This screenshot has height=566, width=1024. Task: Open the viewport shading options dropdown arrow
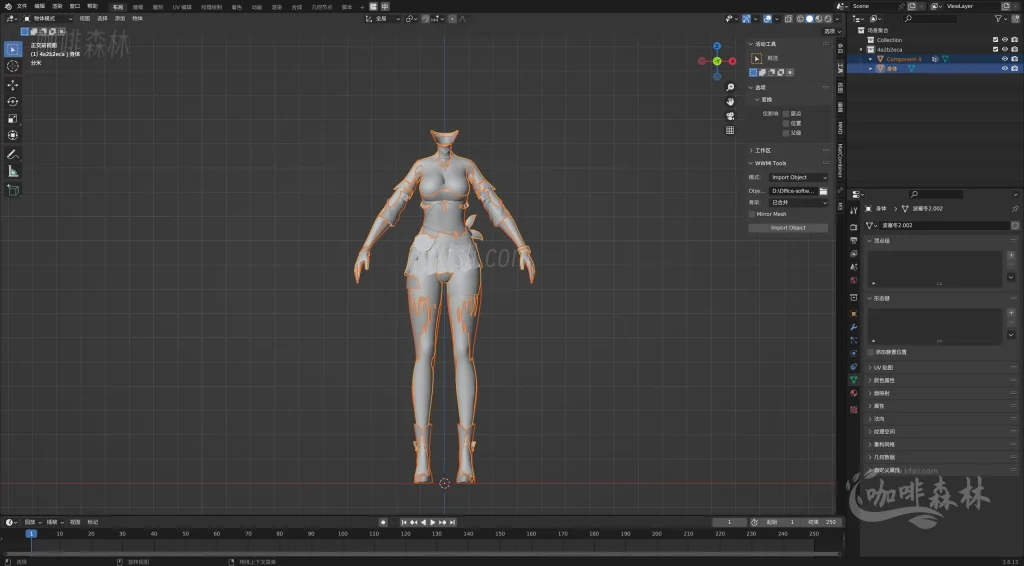[x=837, y=19]
